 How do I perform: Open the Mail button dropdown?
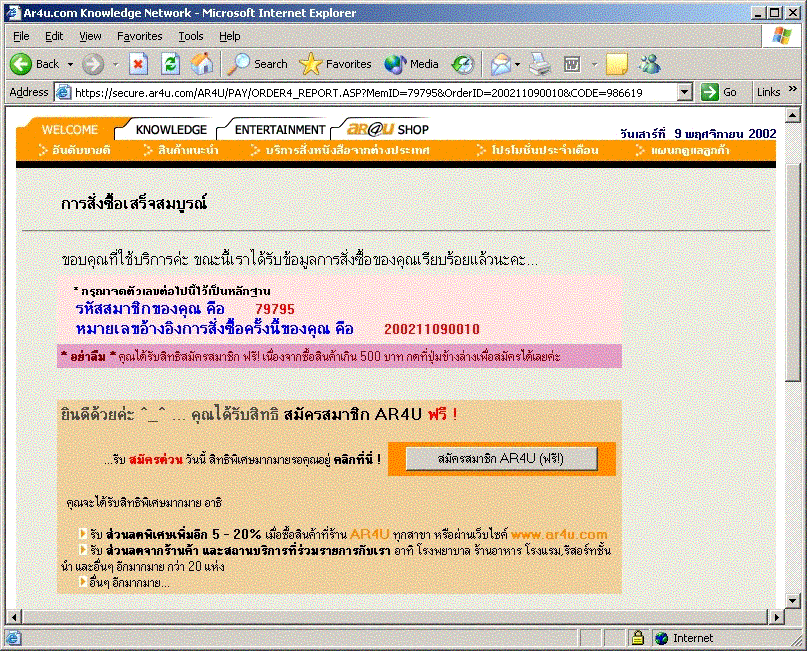pos(518,64)
